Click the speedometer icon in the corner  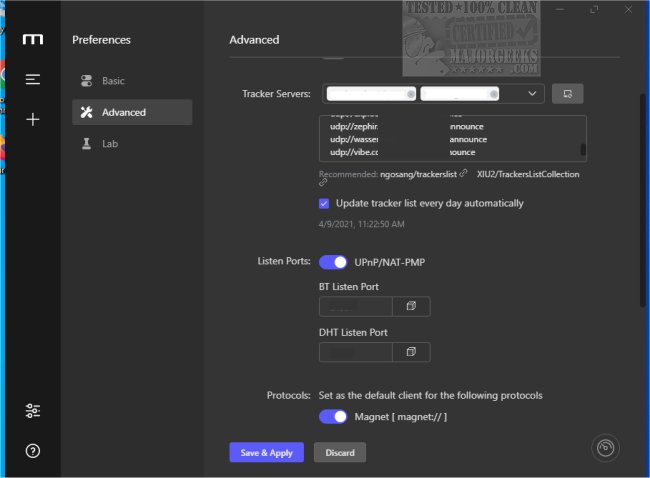point(606,447)
